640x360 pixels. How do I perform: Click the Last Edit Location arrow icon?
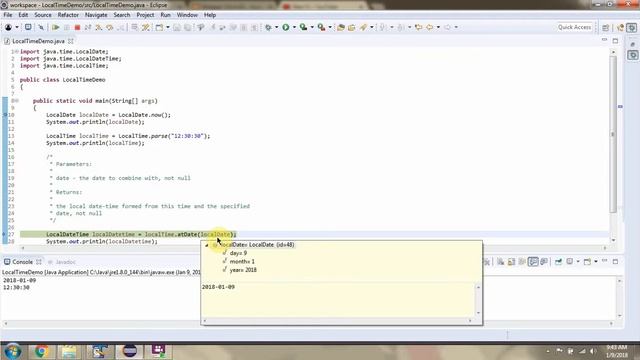pyautogui.click(x=418, y=27)
